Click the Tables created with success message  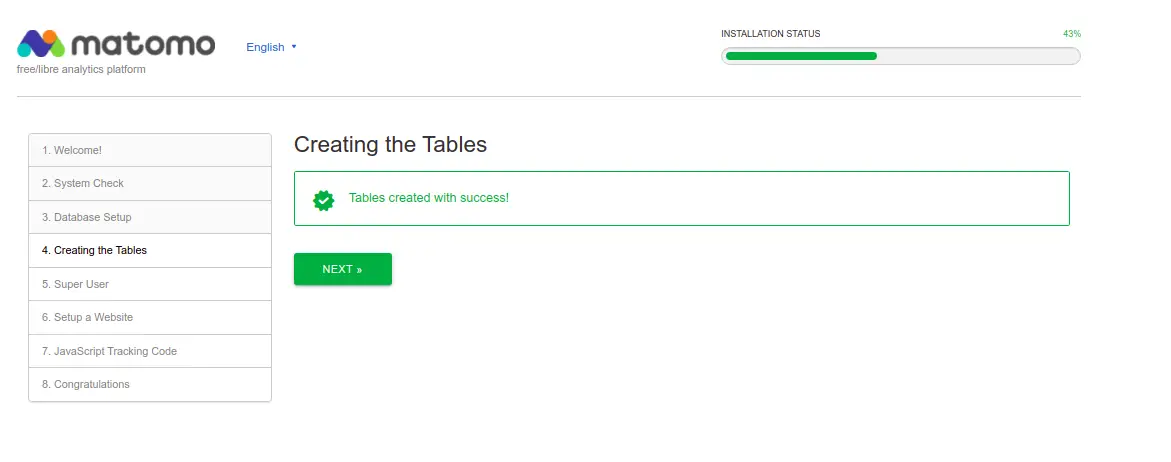429,199
